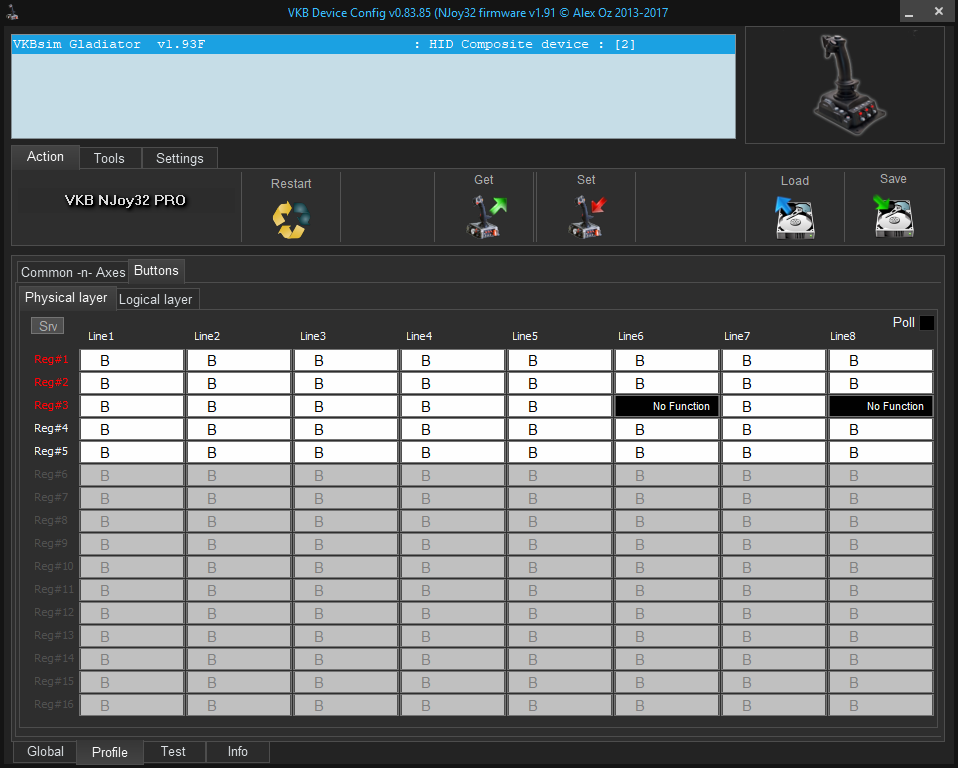Click Reg#3 Line8 No Function cell
The height and width of the screenshot is (768, 958).
[880, 406]
